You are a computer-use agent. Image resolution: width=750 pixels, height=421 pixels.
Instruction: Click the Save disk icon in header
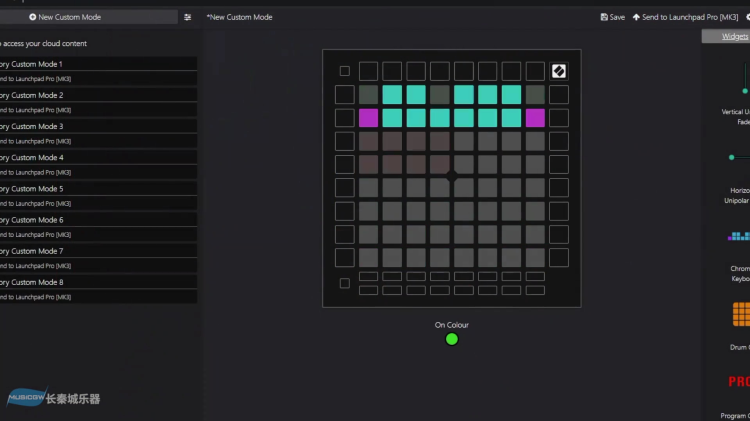(605, 17)
